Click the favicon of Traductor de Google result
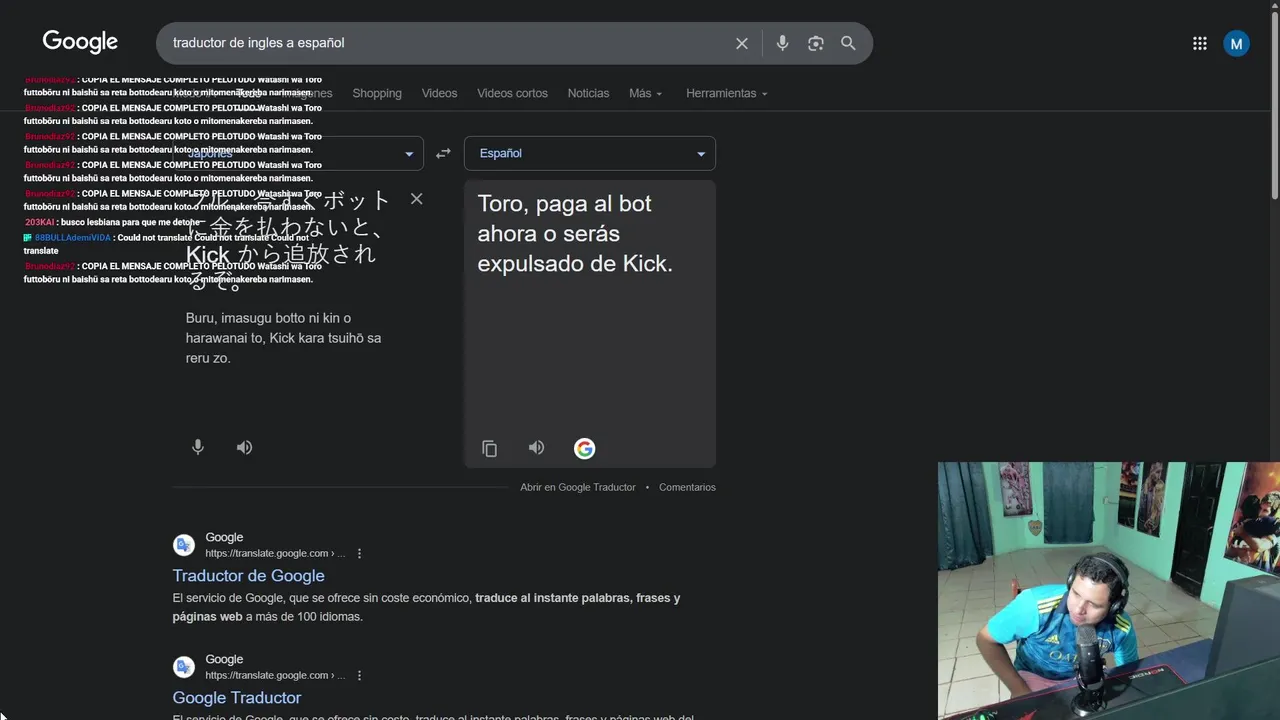The image size is (1280, 720). pyautogui.click(x=184, y=545)
